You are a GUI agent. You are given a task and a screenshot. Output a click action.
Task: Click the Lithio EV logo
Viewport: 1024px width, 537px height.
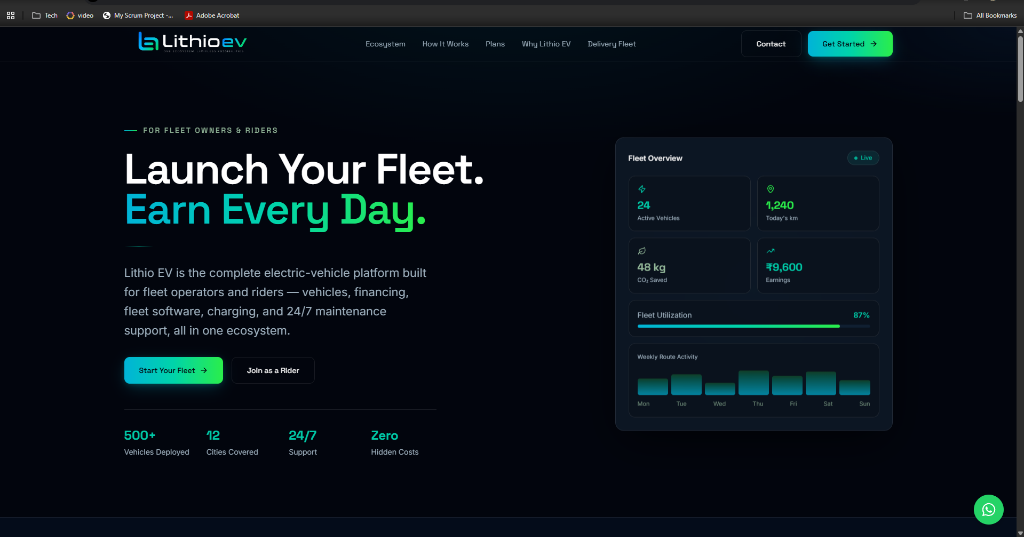[x=193, y=42]
